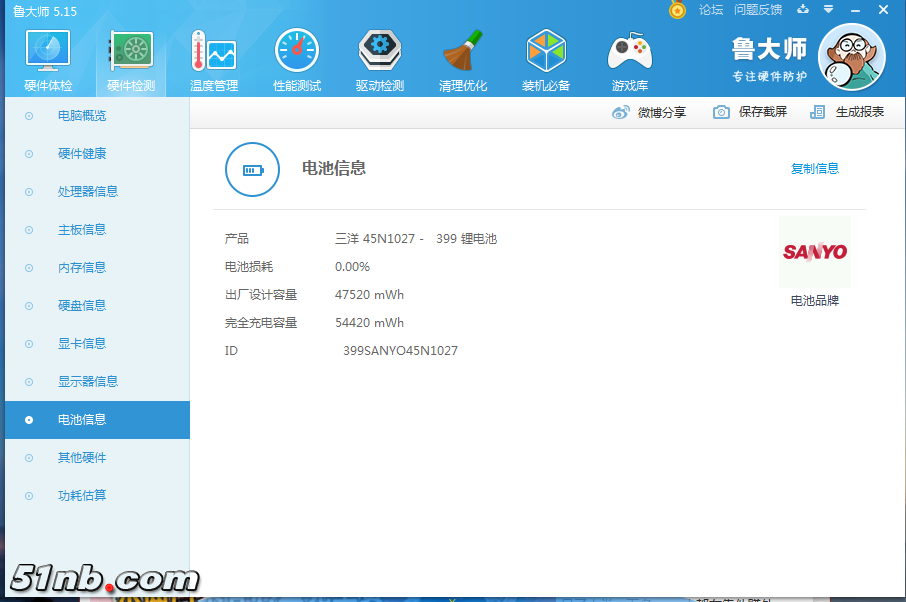
Task: Select 电脑概览 in the sidebar
Action: (82, 116)
